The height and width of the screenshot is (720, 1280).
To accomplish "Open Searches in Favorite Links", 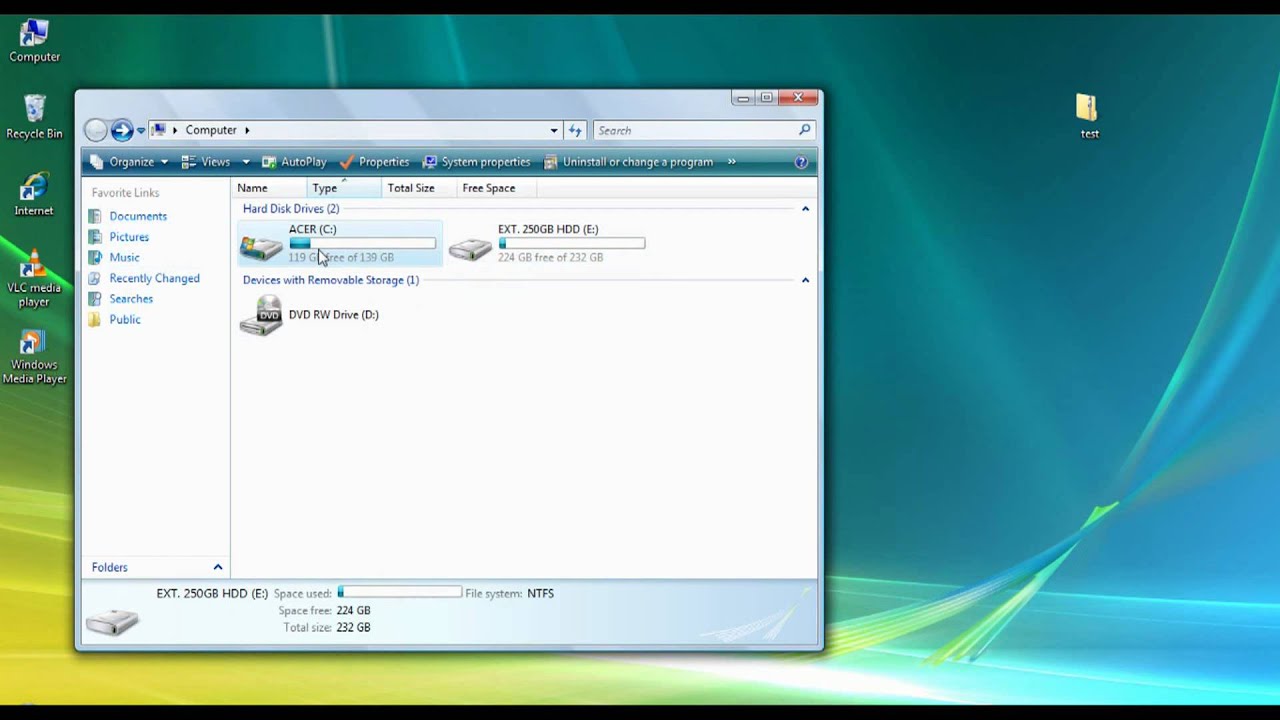I will 131,299.
